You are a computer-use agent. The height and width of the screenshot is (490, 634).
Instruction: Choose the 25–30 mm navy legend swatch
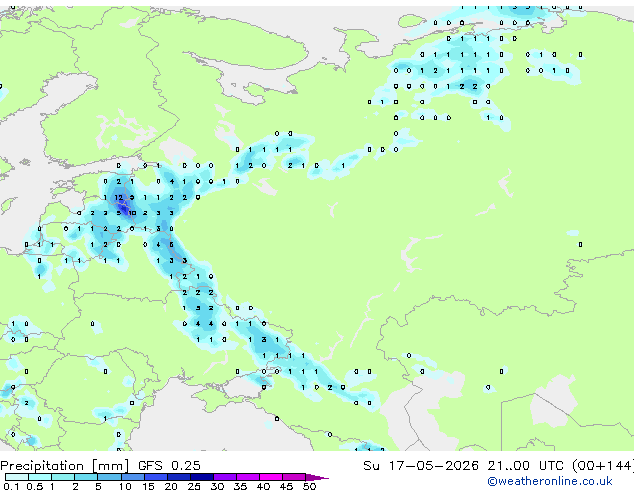point(201,477)
